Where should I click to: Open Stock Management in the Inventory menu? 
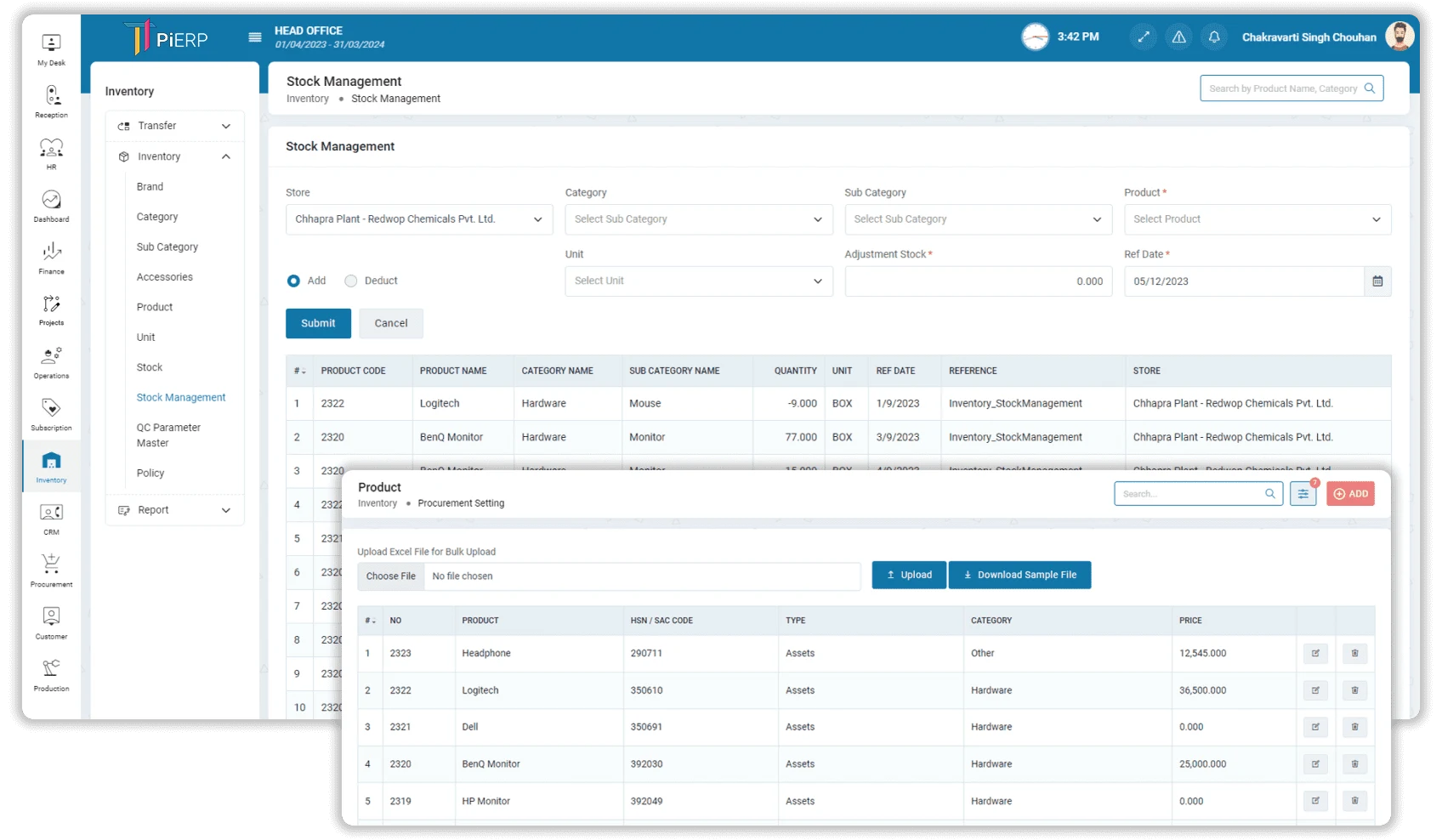click(181, 397)
